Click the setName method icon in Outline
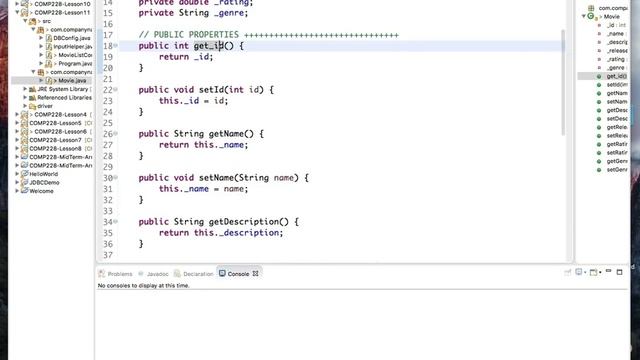This screenshot has height=360, width=640. [599, 102]
